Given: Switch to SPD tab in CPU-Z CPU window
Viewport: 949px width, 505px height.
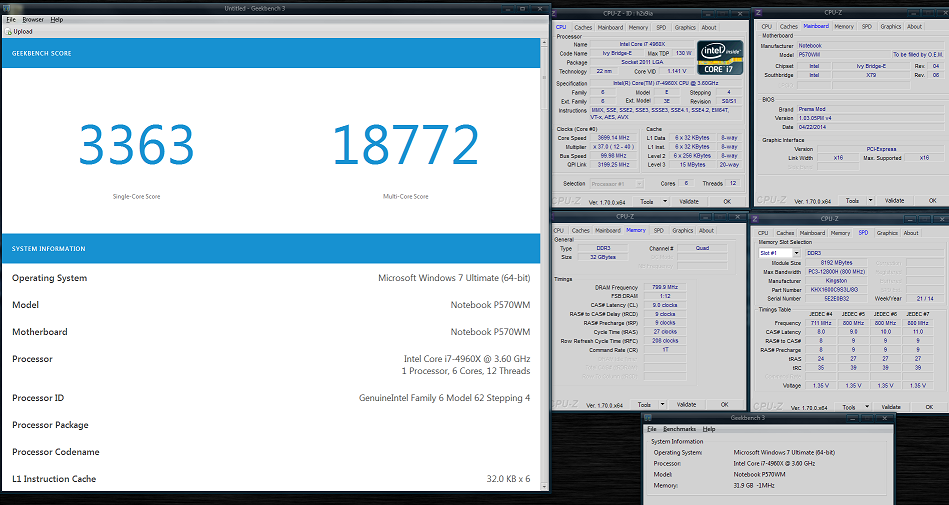Looking at the screenshot, I should tap(661, 27).
